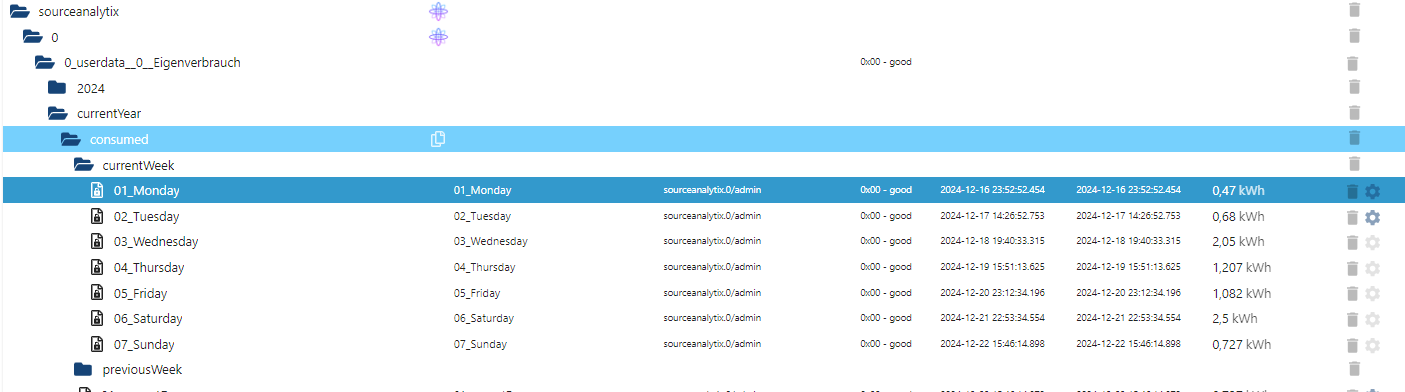Viewport: 1405px width, 392px height.
Task: Click first timestamp 2024-12-17 14:26:52.753
Action: coord(992,217)
